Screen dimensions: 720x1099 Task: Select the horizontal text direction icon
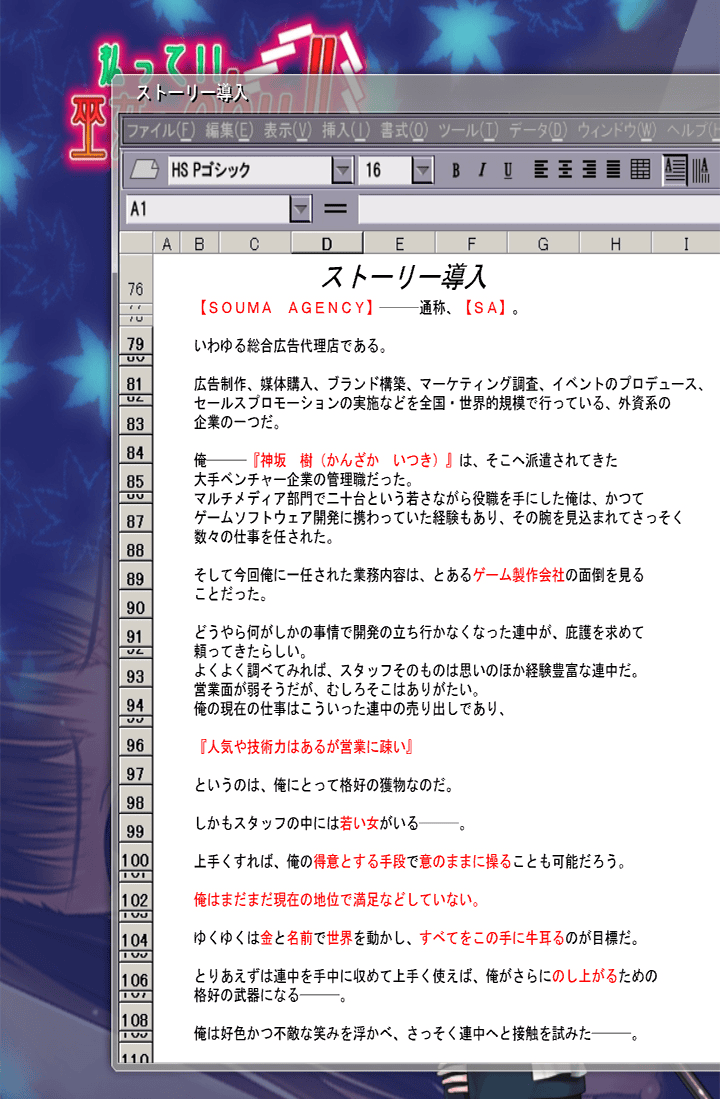coord(675,170)
